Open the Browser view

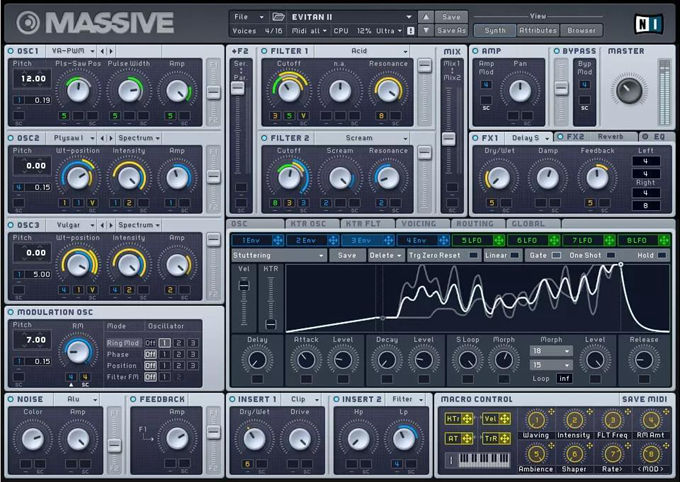(x=581, y=30)
